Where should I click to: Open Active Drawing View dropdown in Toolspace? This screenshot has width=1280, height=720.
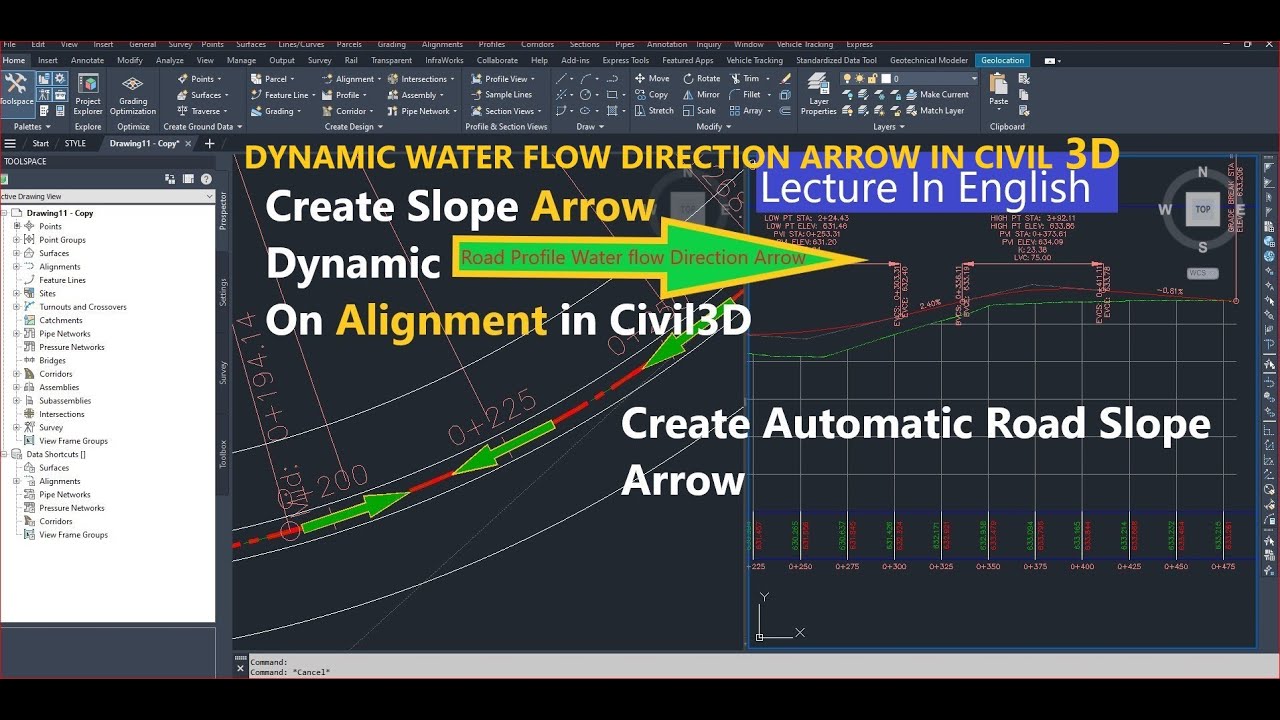click(x=107, y=197)
